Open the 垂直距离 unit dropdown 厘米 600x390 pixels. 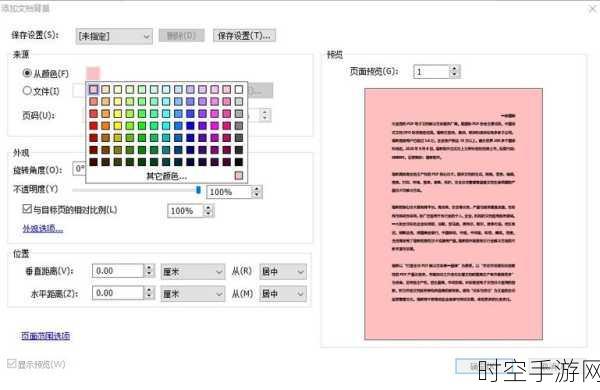click(x=192, y=272)
